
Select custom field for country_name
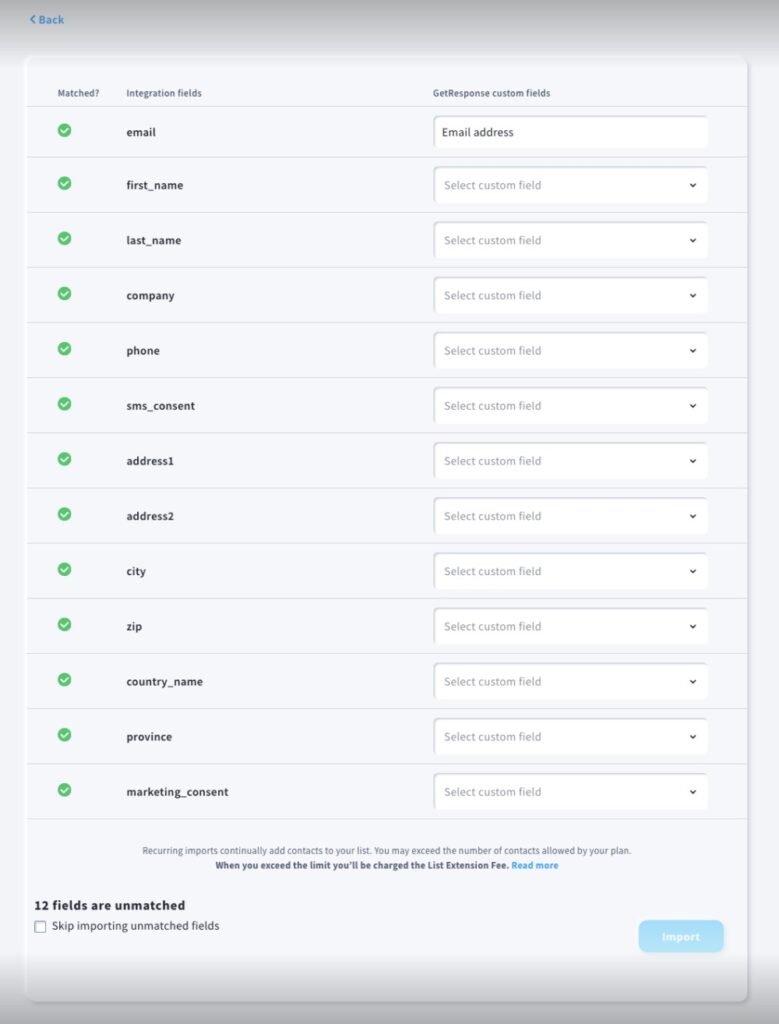tap(570, 682)
